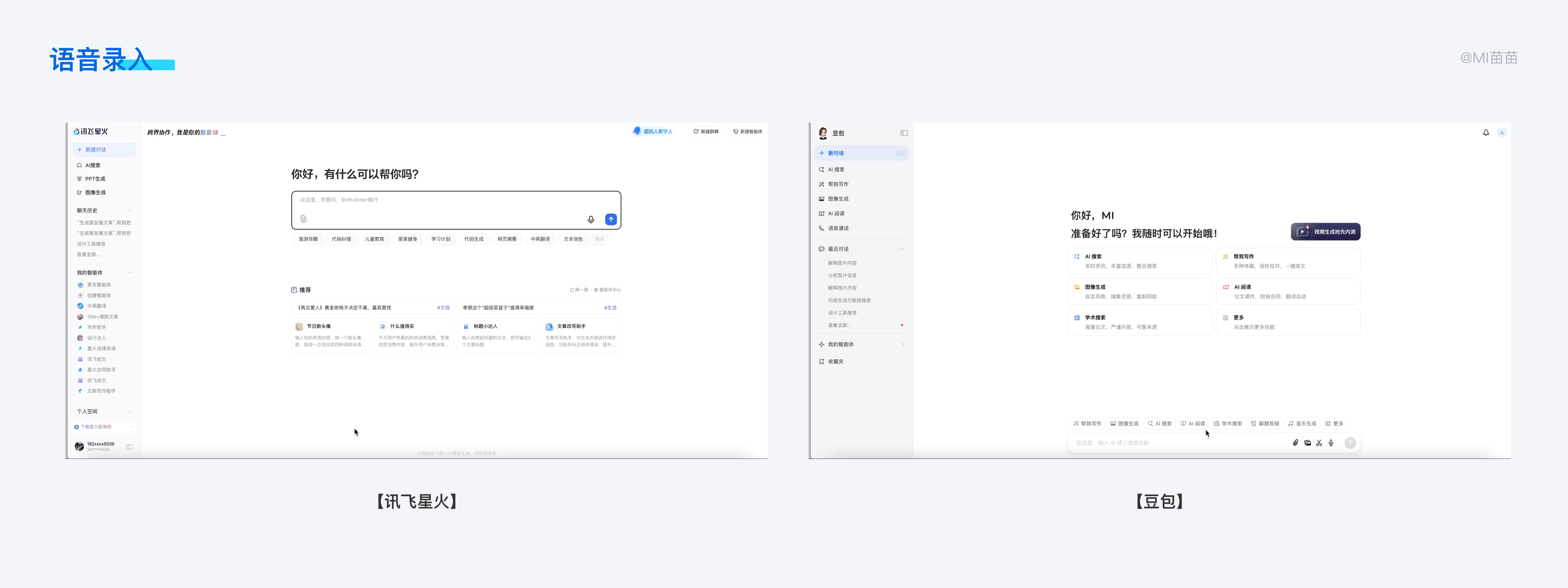
Task: Select the 文本润色 chip in 讯飞星火
Action: [x=573, y=239]
